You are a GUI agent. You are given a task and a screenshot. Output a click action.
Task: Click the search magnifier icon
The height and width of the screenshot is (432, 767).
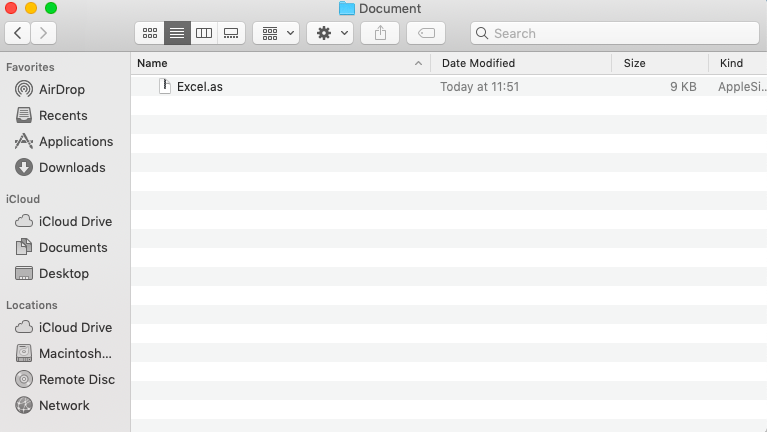482,33
